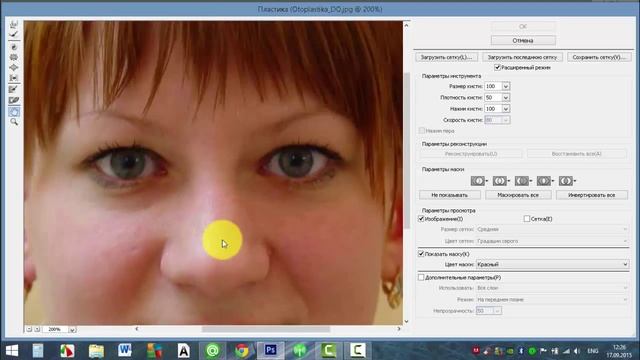640x360 pixels.
Task: Open the Нажим кисти dropdown arrow
Action: [506, 109]
